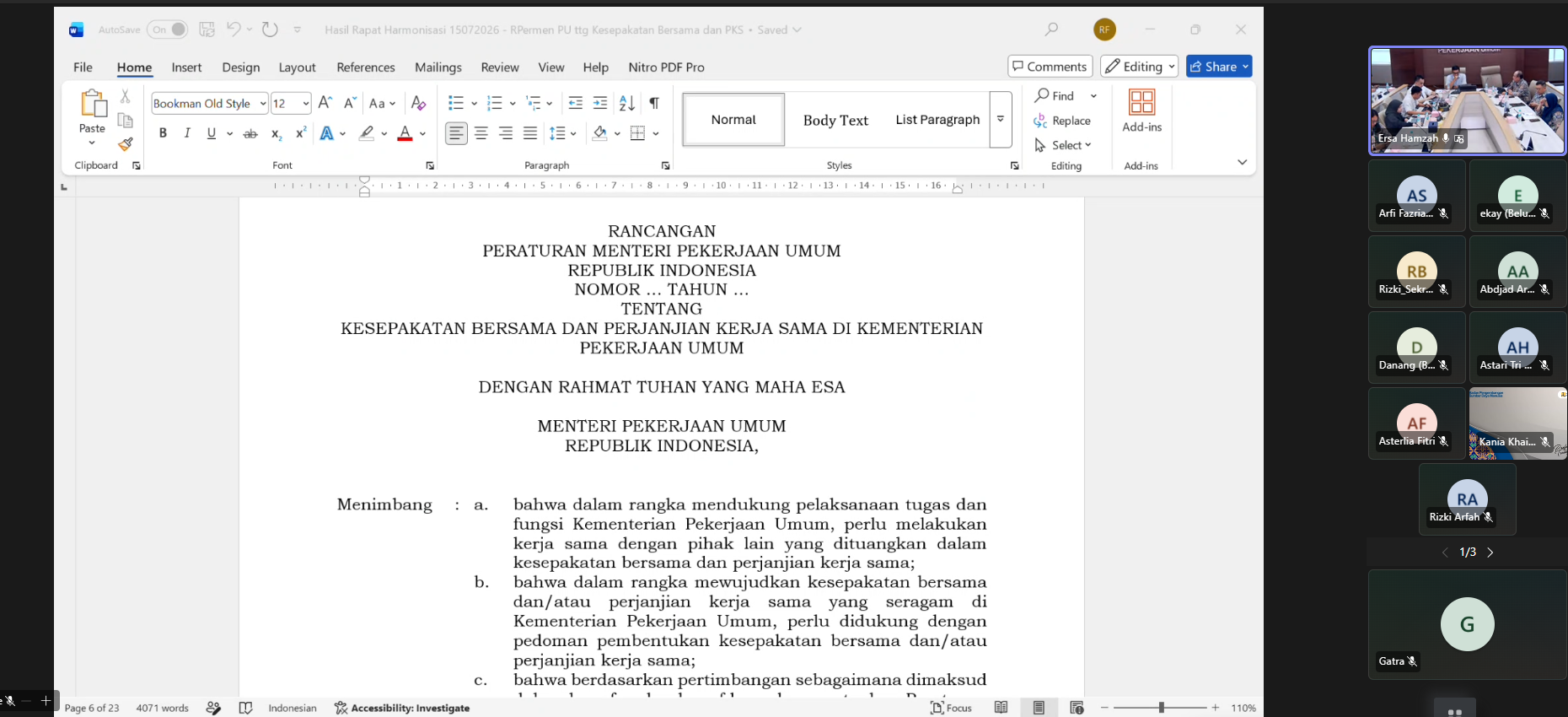Click the Bullets list icon
Viewport: 1568px width, 717px height.
coord(456,103)
